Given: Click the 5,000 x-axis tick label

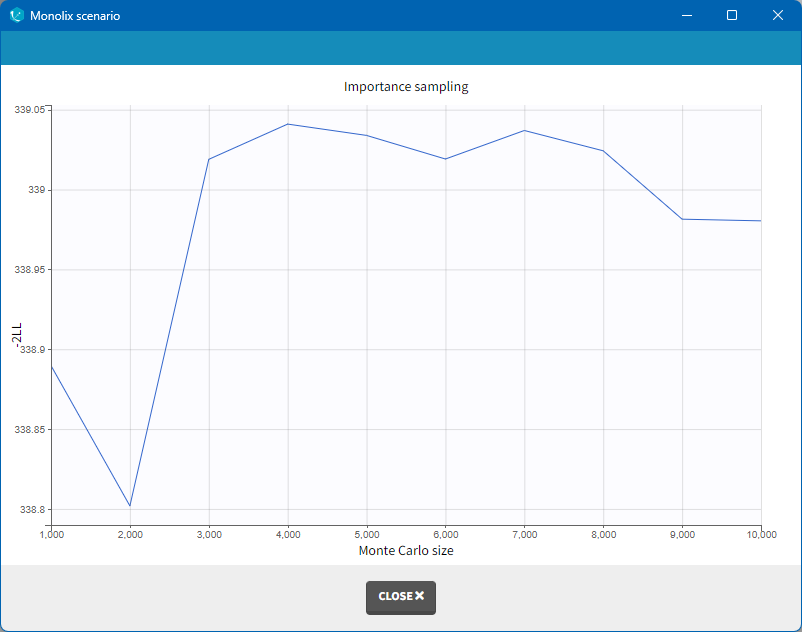Looking at the screenshot, I should pos(366,535).
